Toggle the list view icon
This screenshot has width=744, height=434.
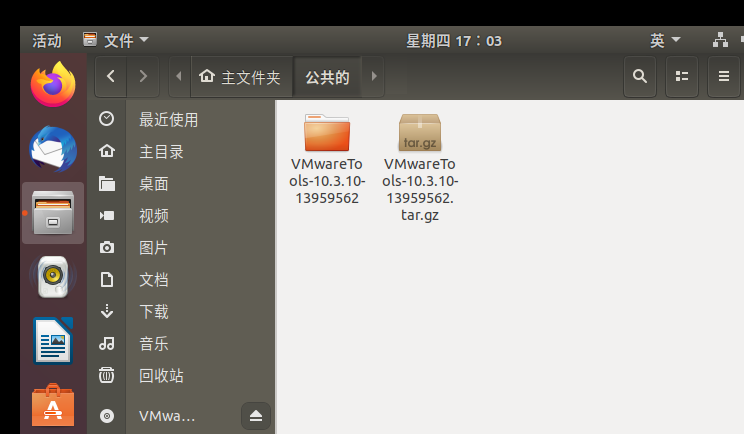pos(682,76)
